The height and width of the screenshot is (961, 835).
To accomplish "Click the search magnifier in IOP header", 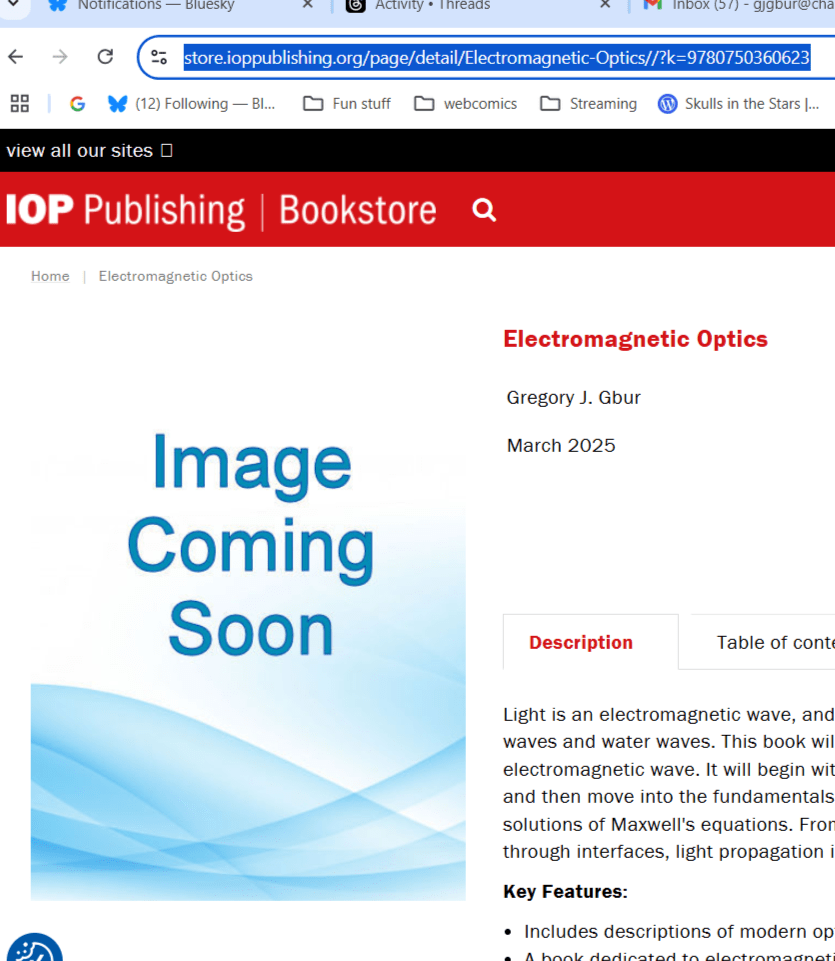I will [x=484, y=210].
